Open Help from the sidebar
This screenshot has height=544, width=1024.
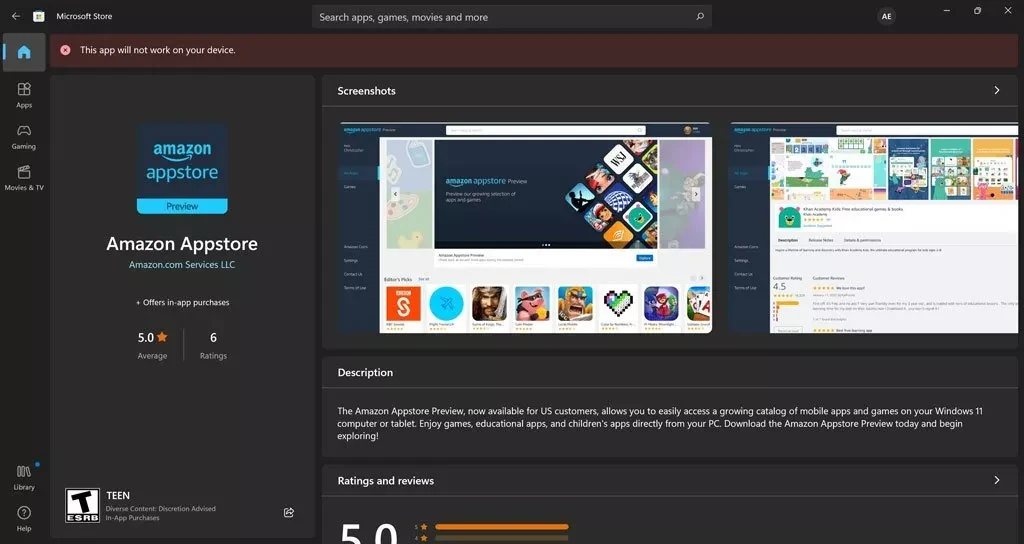[x=24, y=519]
